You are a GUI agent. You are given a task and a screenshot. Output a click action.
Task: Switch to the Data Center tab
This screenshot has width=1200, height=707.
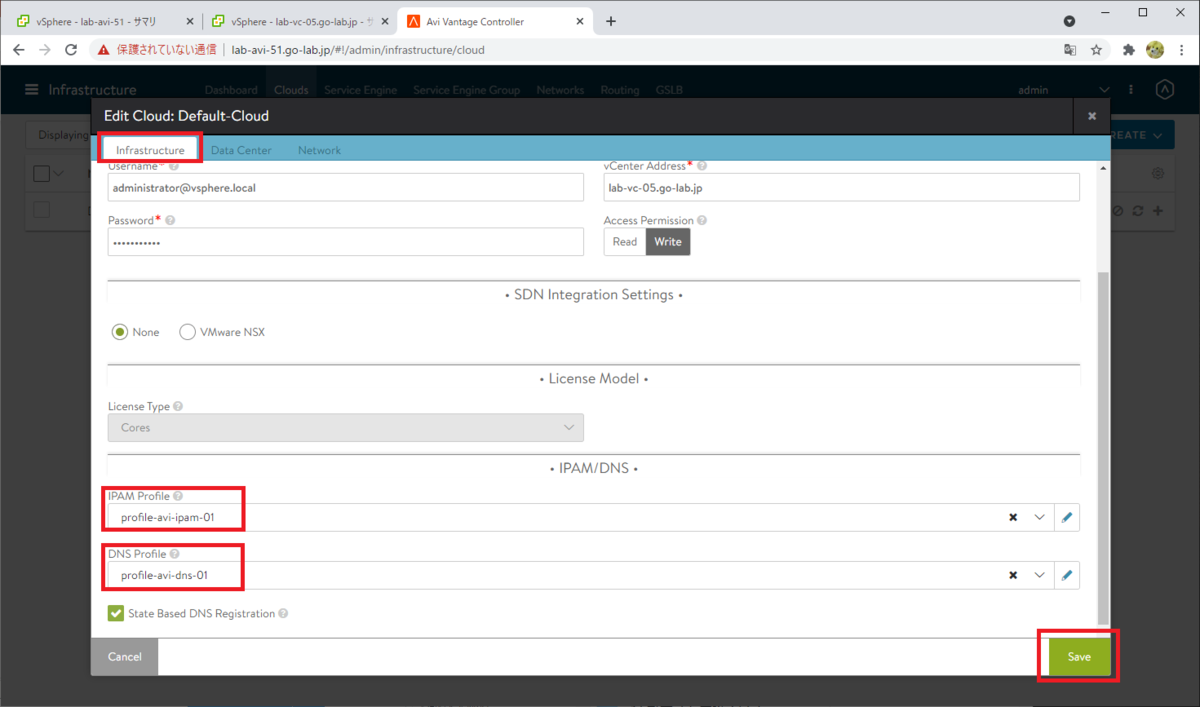point(241,150)
